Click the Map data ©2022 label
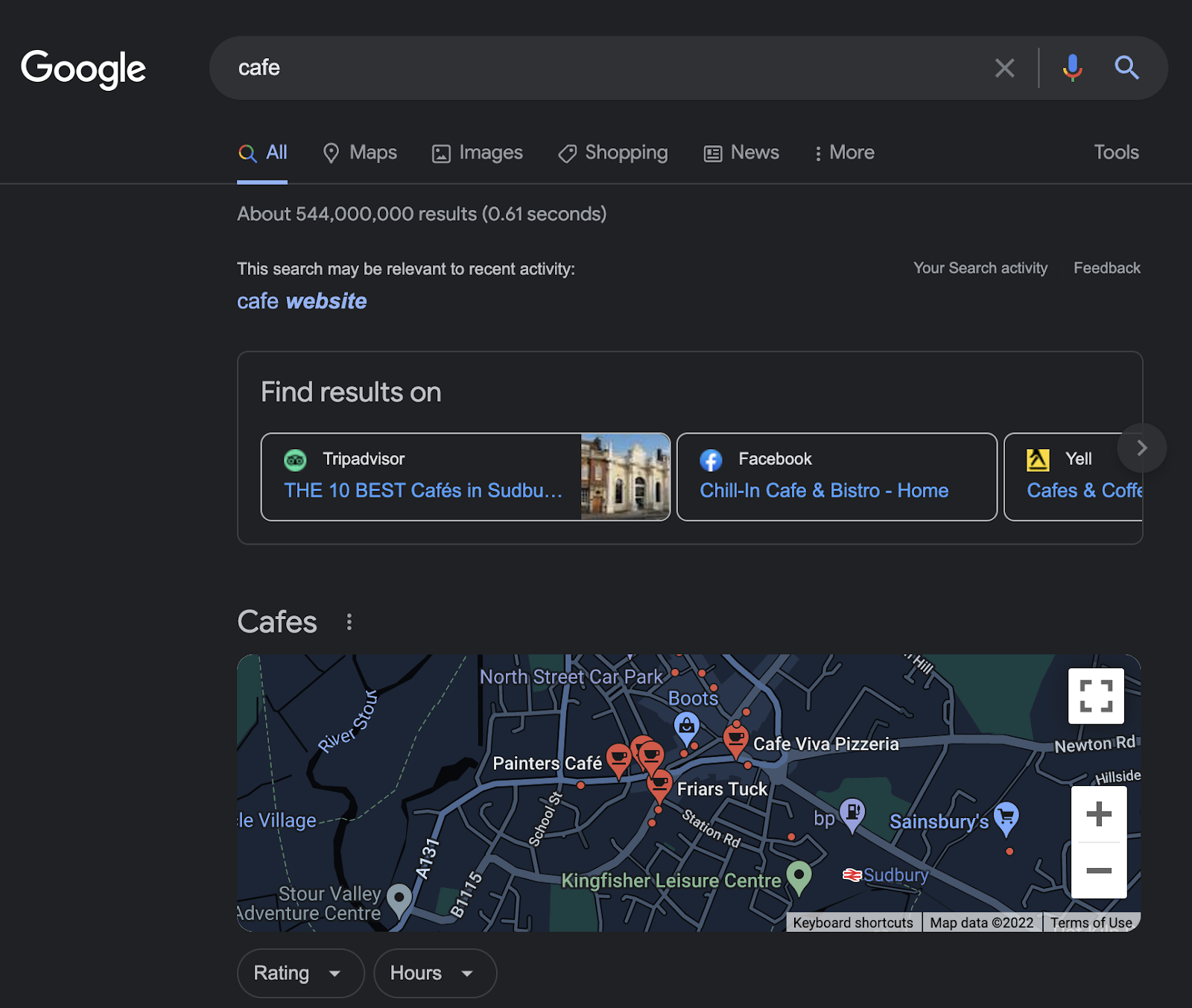 click(982, 923)
